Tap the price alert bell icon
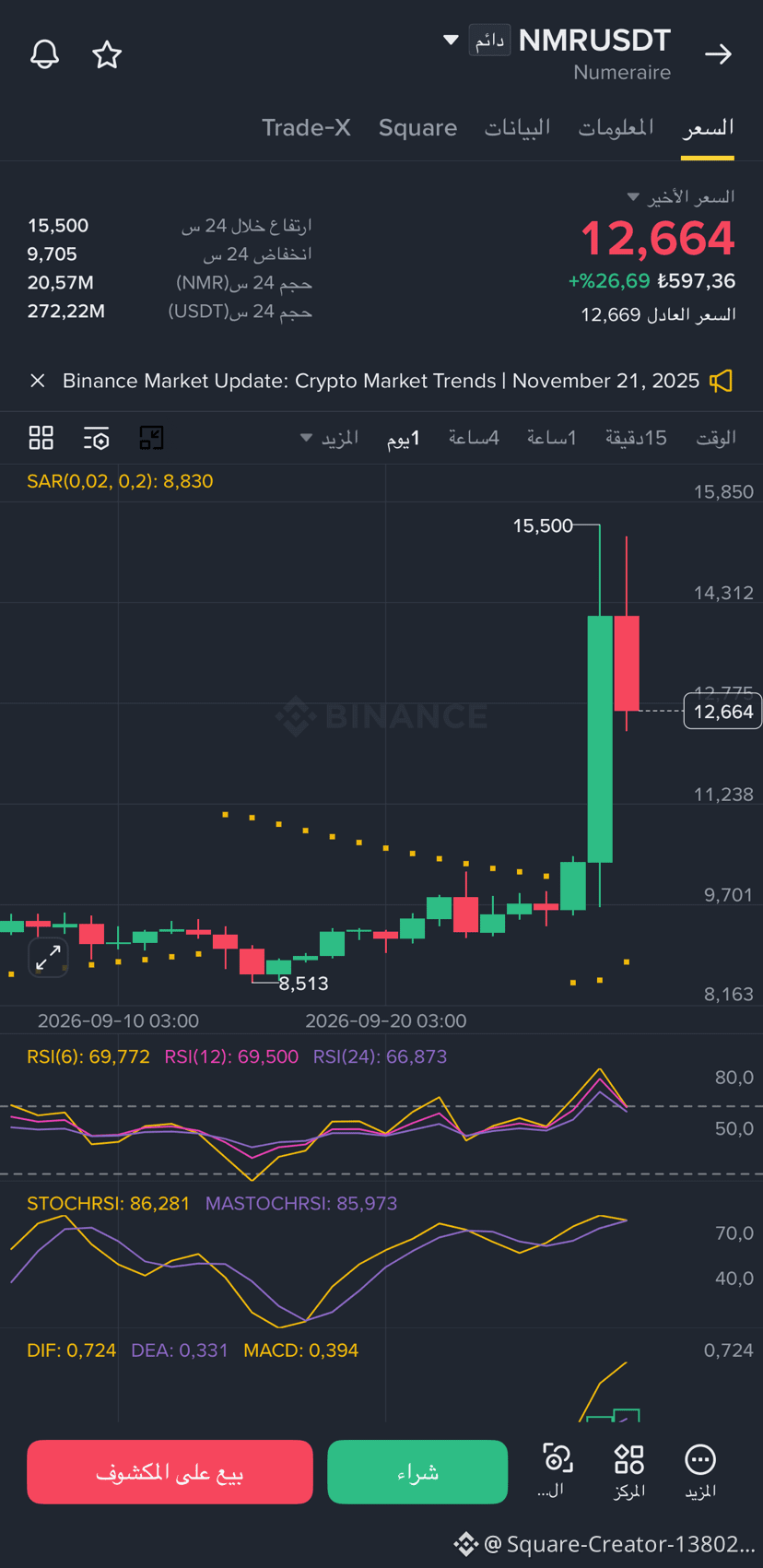This screenshot has width=763, height=1568. pos(44,54)
